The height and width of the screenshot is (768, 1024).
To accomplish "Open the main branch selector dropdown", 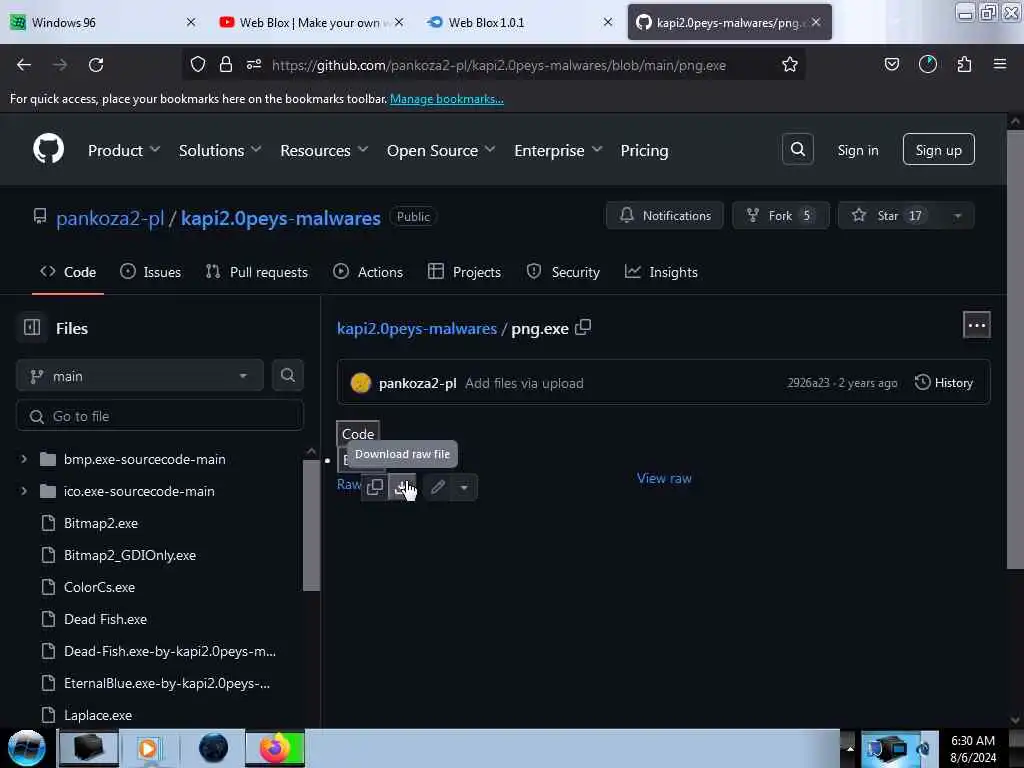I will (x=140, y=376).
